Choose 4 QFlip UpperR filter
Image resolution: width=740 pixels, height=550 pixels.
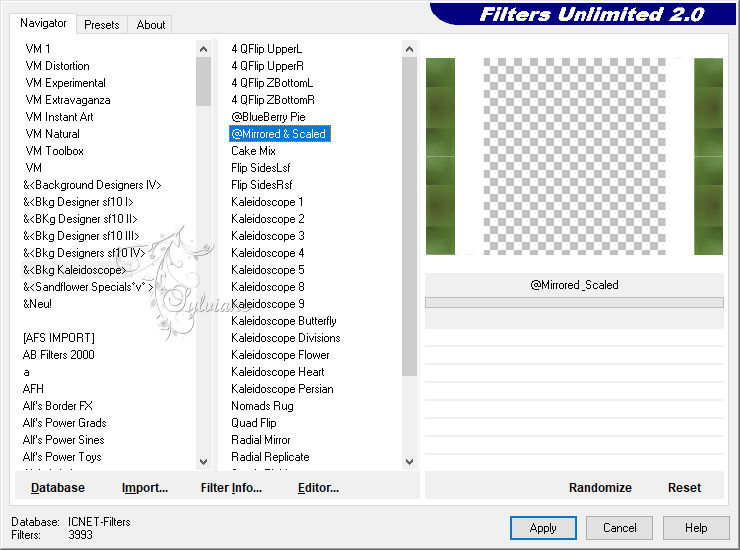click(x=267, y=66)
